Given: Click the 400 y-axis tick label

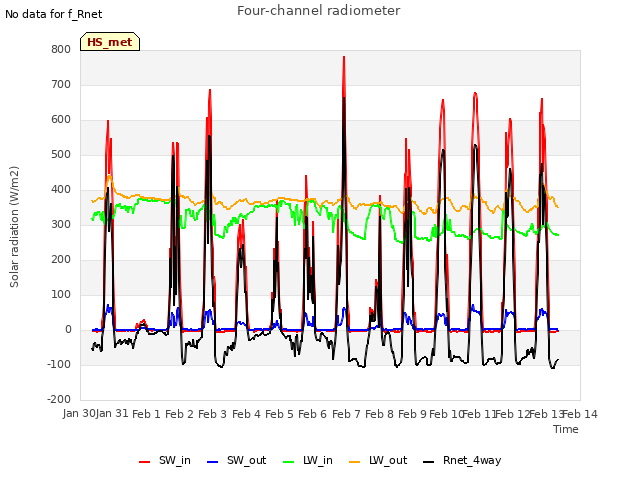Looking at the screenshot, I should pos(61,189).
